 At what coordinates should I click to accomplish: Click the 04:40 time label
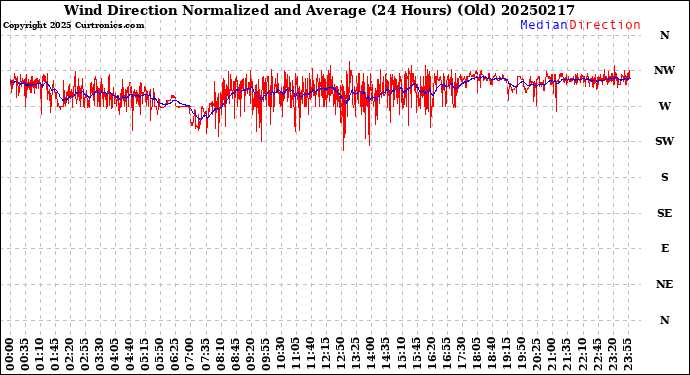click(x=130, y=355)
